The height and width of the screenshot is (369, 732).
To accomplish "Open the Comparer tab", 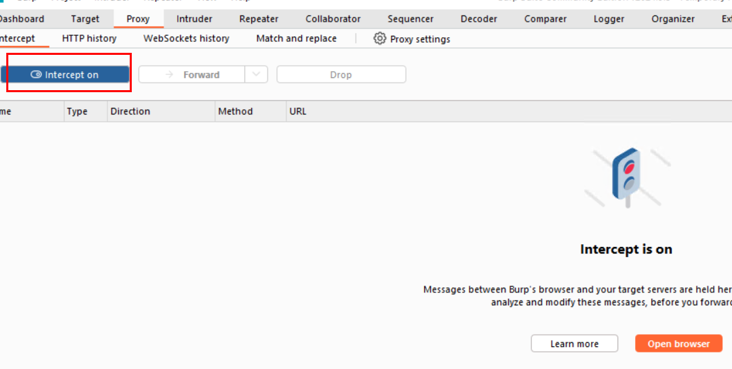I will coord(545,19).
